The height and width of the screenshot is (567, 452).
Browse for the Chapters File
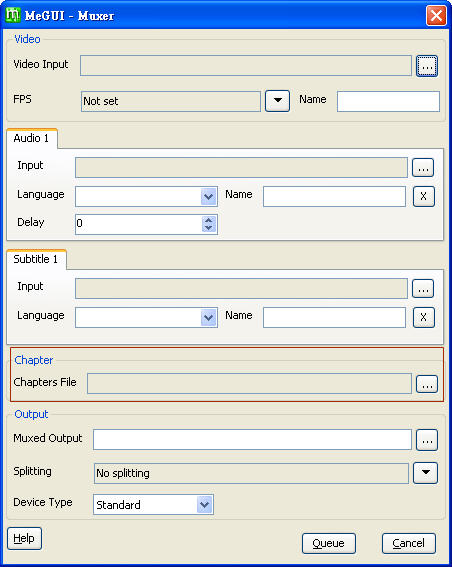(427, 384)
